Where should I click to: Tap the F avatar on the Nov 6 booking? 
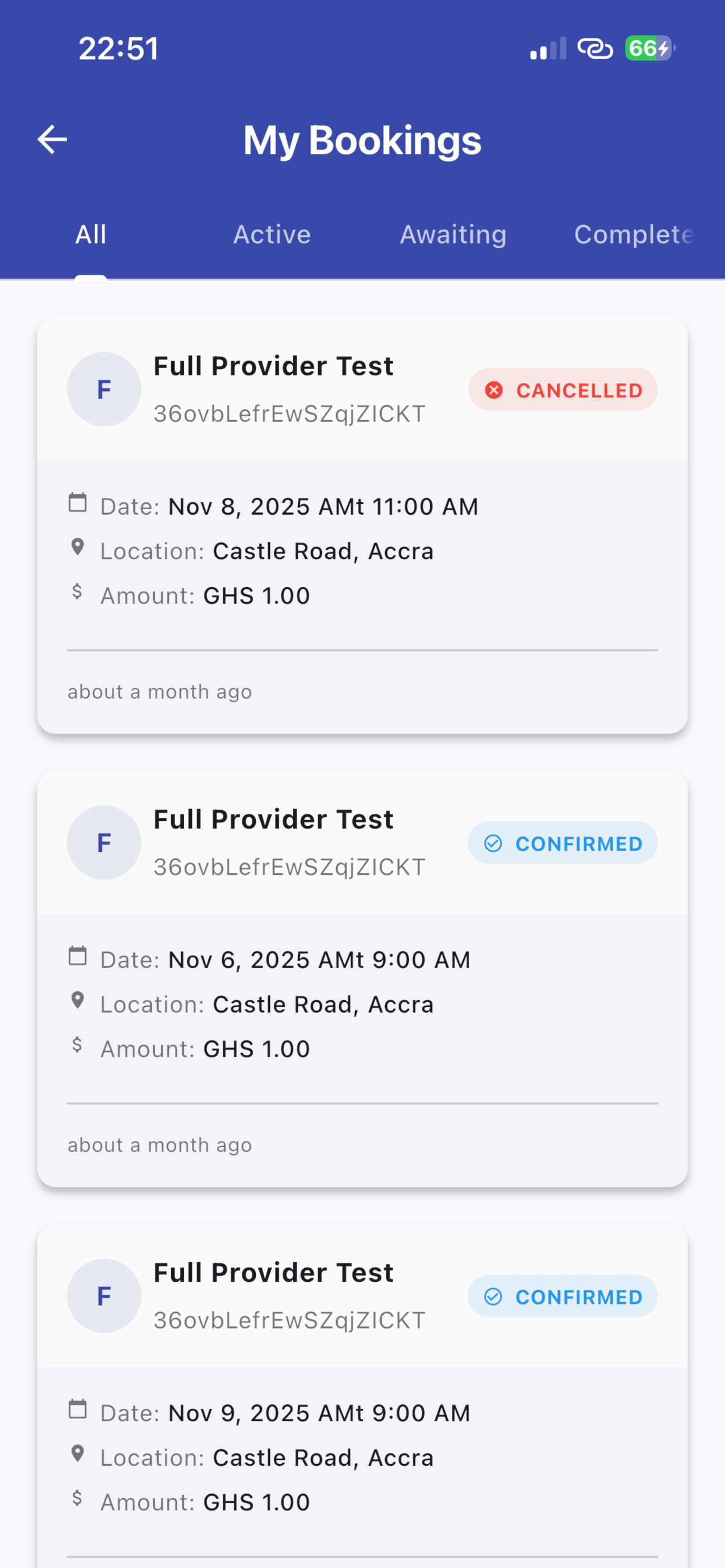pos(104,843)
